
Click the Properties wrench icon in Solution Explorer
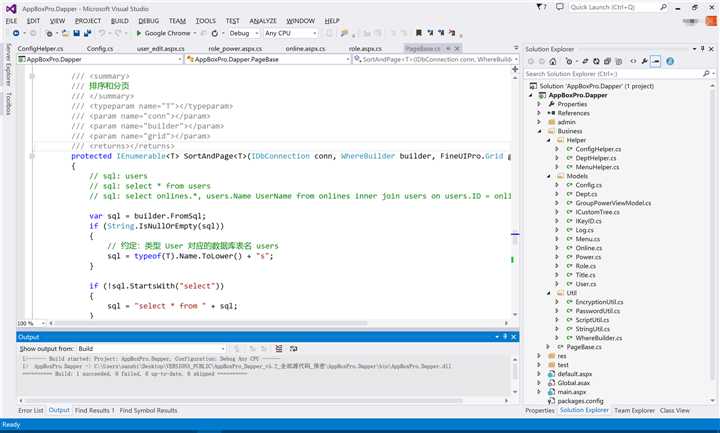(x=644, y=61)
